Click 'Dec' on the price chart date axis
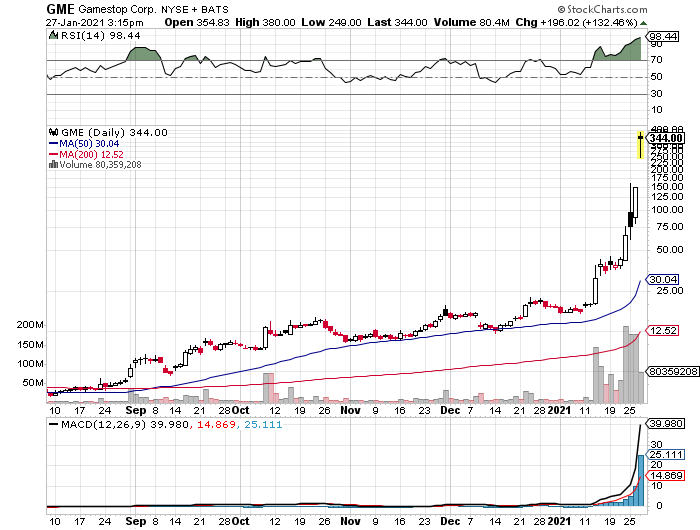 point(450,410)
